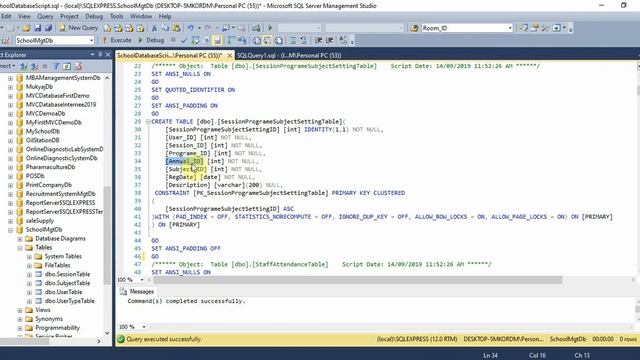Collapse the SchoolMgtDb database node
The width and height of the screenshot is (640, 360).
click(10, 230)
